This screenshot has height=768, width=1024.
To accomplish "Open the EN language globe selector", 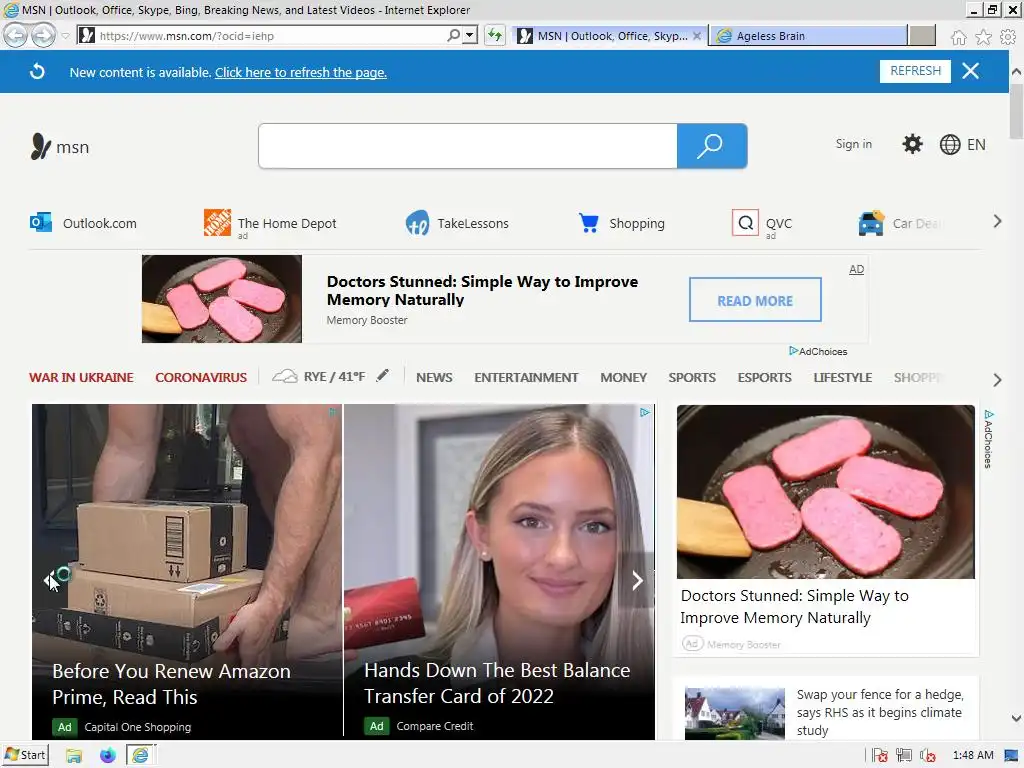I will tap(962, 144).
